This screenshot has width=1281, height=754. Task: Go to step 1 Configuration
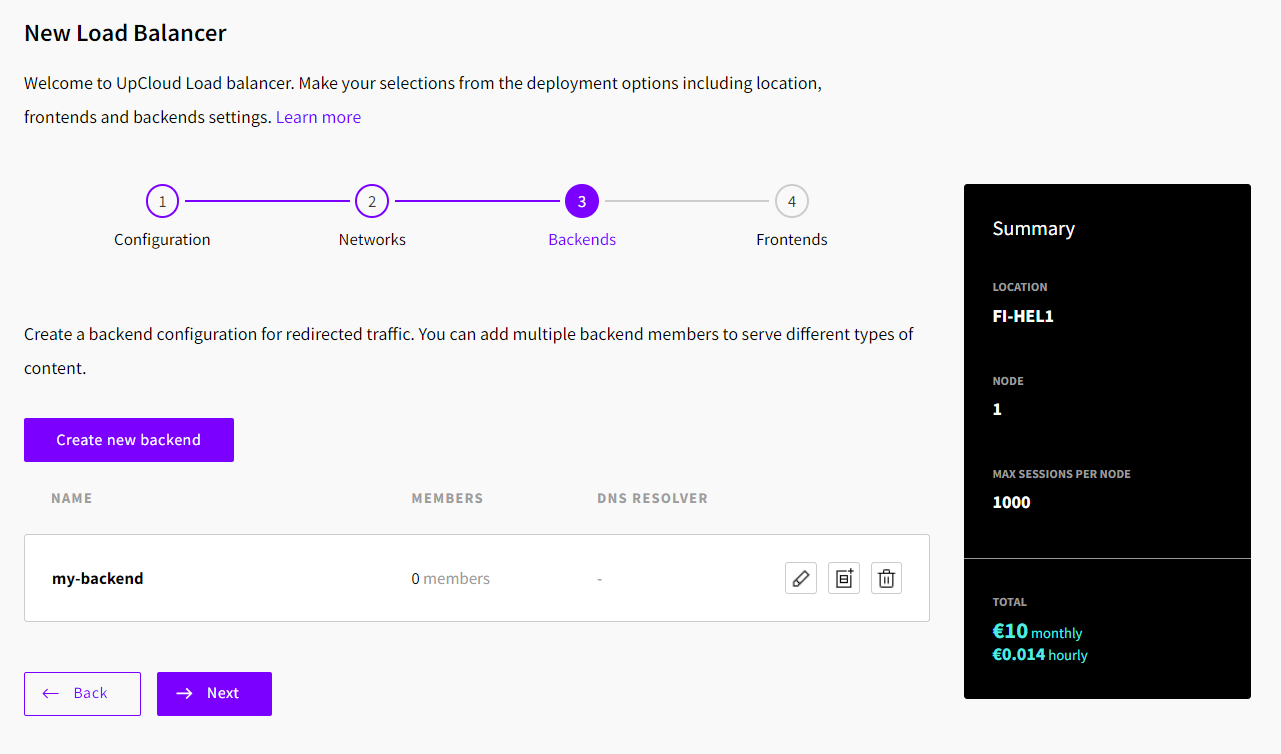pyautogui.click(x=162, y=201)
